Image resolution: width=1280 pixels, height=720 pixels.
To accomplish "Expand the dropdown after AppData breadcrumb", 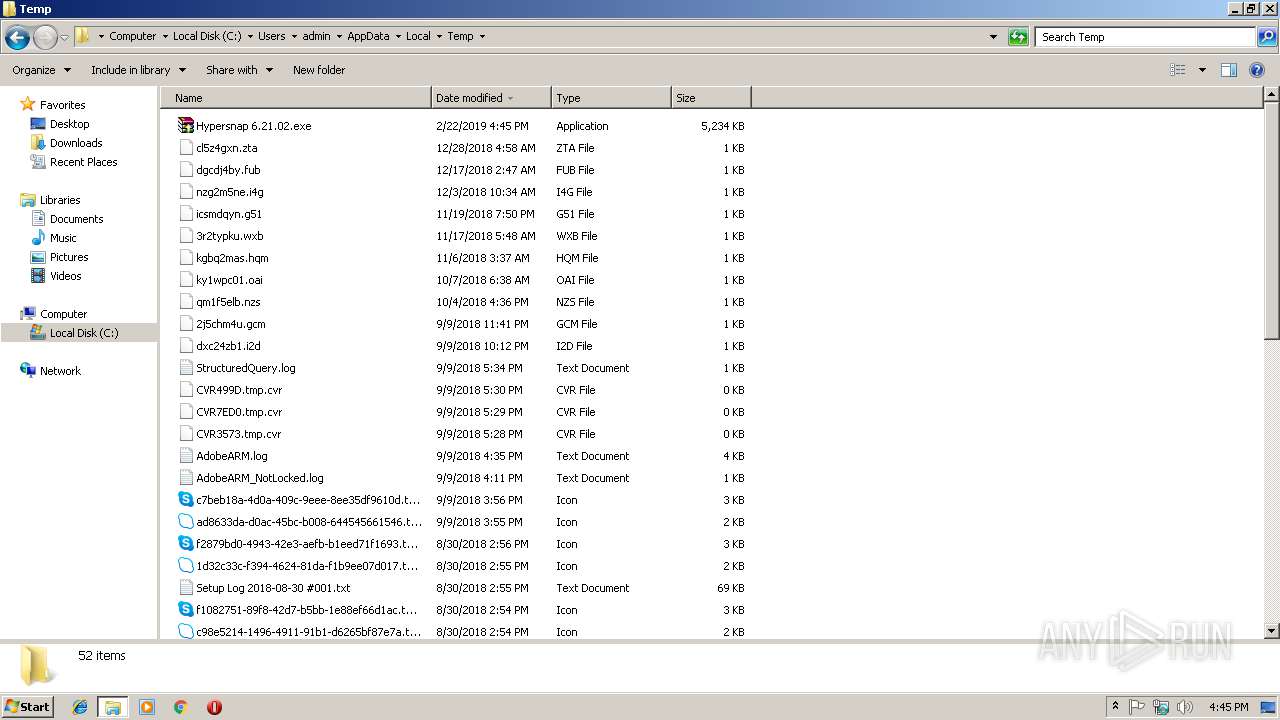I will [397, 36].
